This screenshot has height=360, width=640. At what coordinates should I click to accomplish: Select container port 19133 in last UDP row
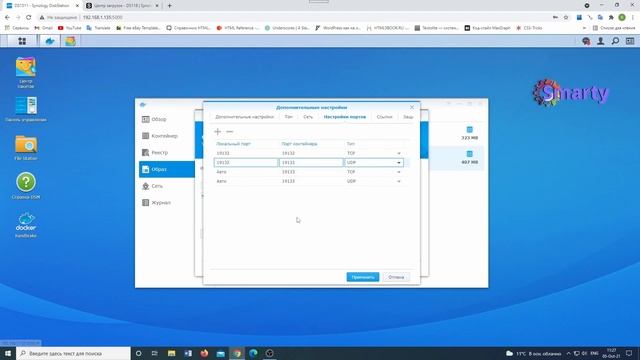(311, 181)
